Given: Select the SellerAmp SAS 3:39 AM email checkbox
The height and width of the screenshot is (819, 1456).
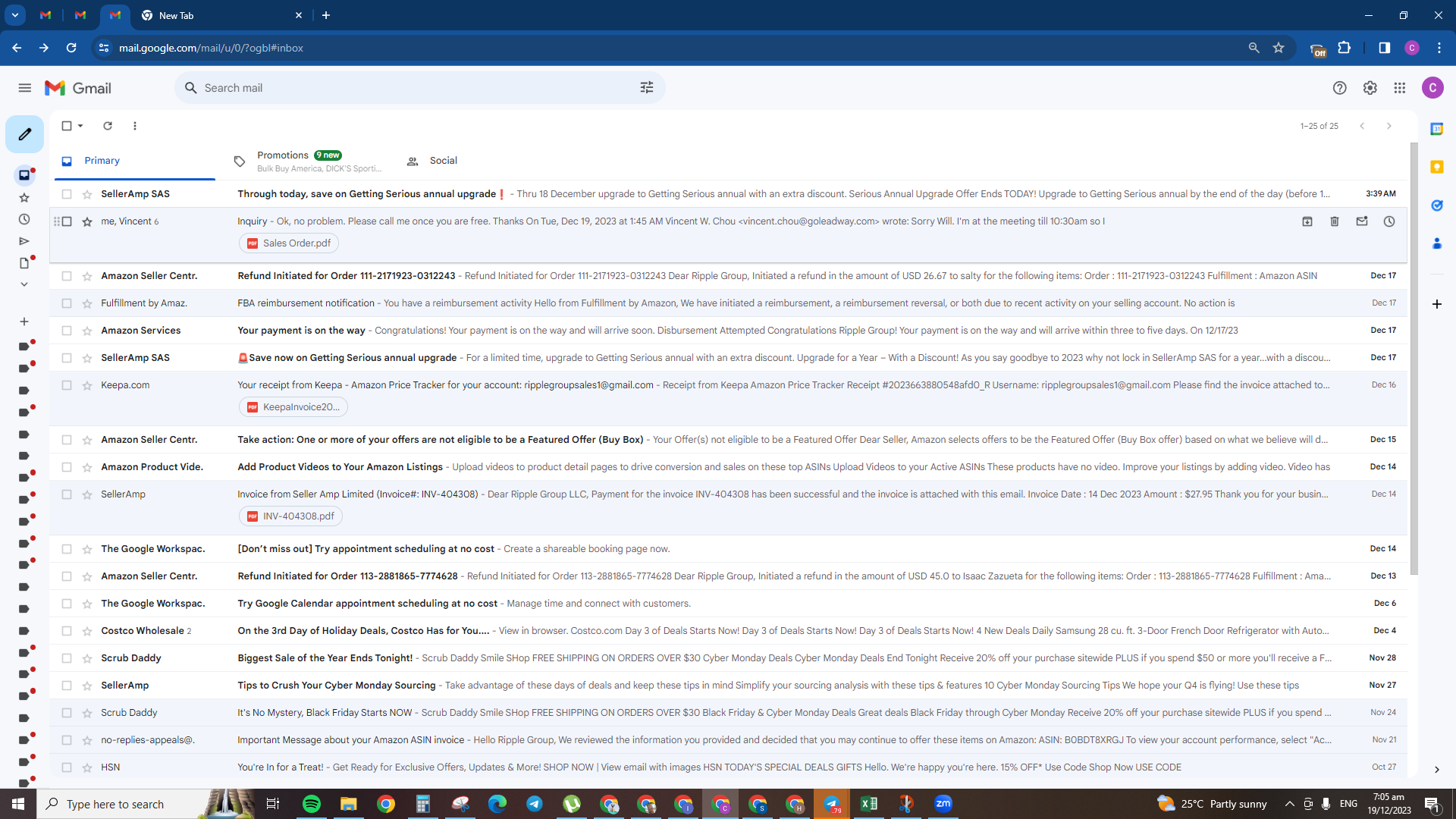Looking at the screenshot, I should 67,194.
